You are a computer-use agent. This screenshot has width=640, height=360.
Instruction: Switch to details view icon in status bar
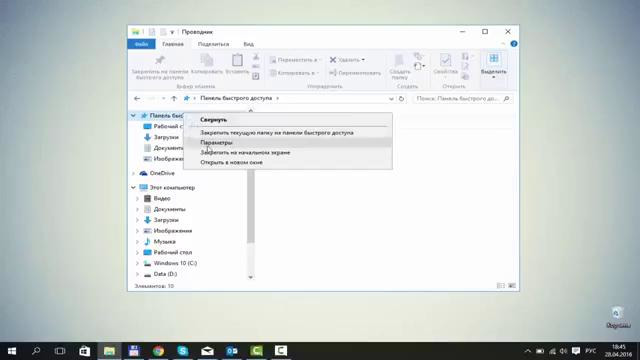coord(500,286)
